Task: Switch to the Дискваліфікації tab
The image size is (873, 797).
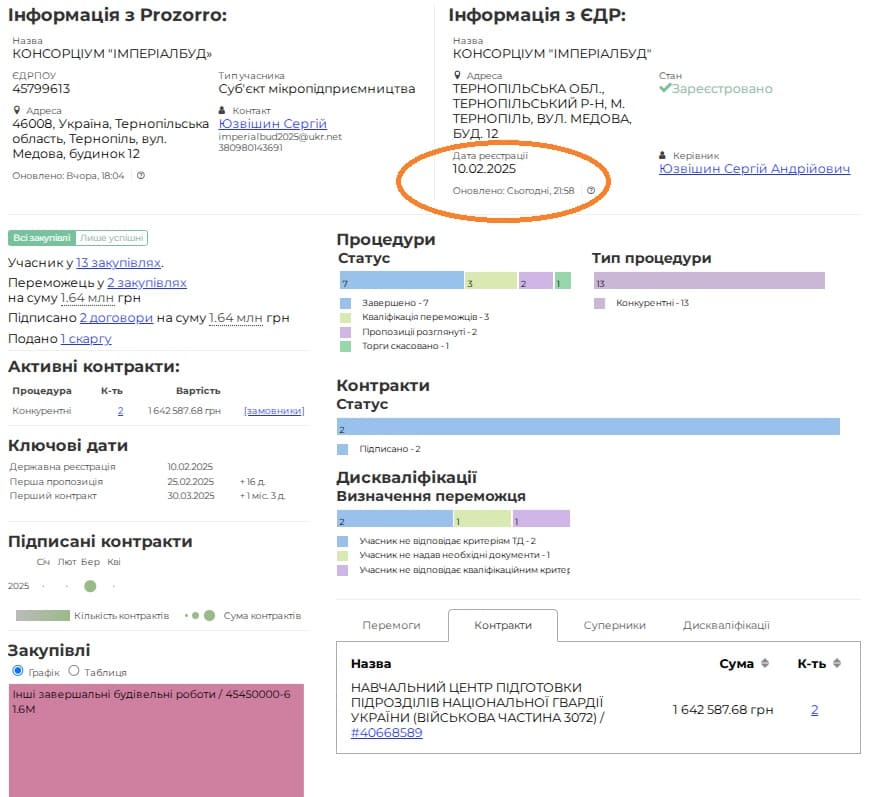Action: (726, 625)
